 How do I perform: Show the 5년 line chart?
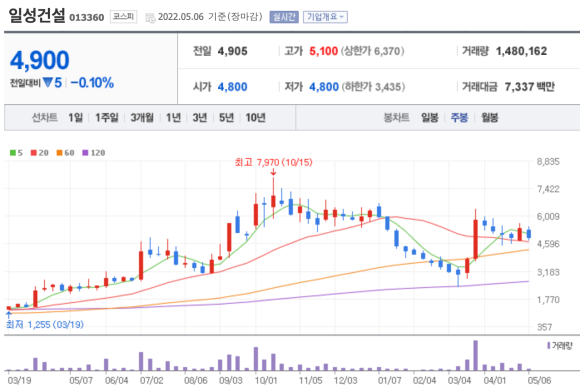click(226, 118)
